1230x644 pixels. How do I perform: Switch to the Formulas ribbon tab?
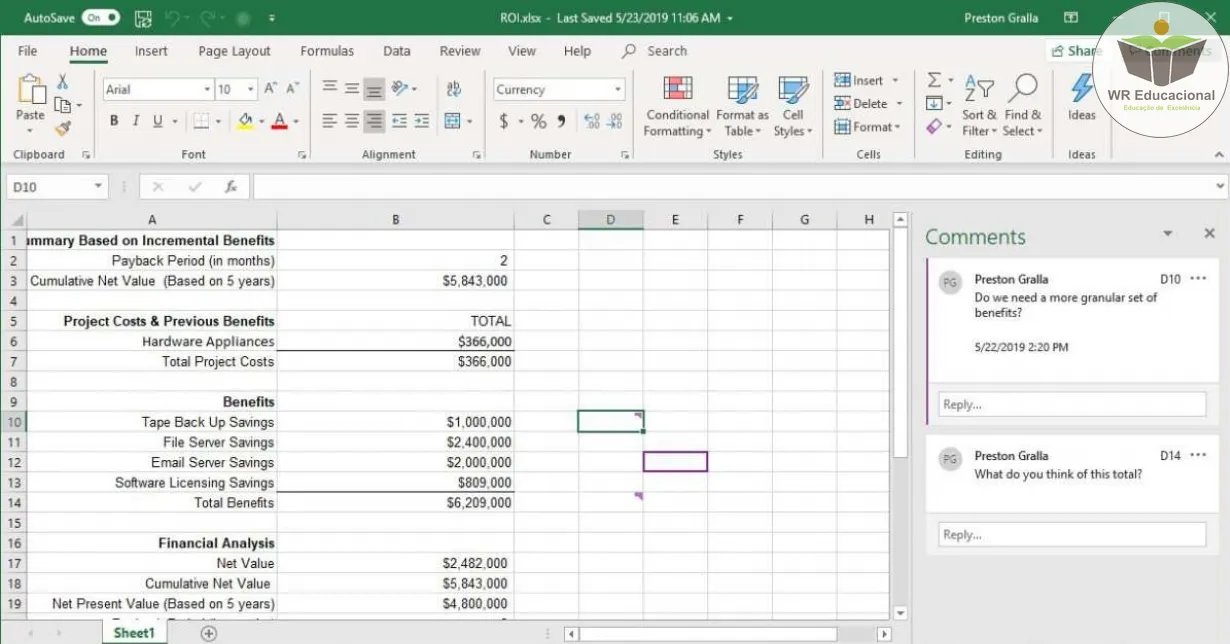(327, 51)
